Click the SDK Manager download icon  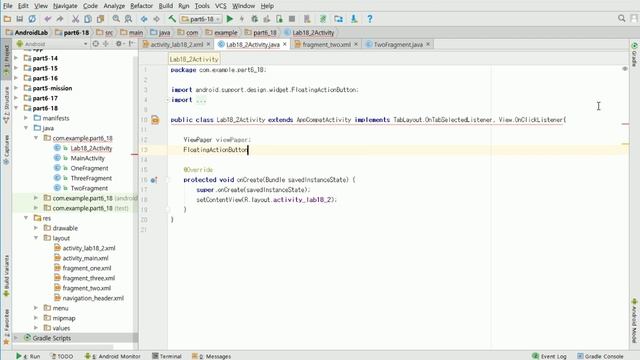pyautogui.click(x=354, y=19)
